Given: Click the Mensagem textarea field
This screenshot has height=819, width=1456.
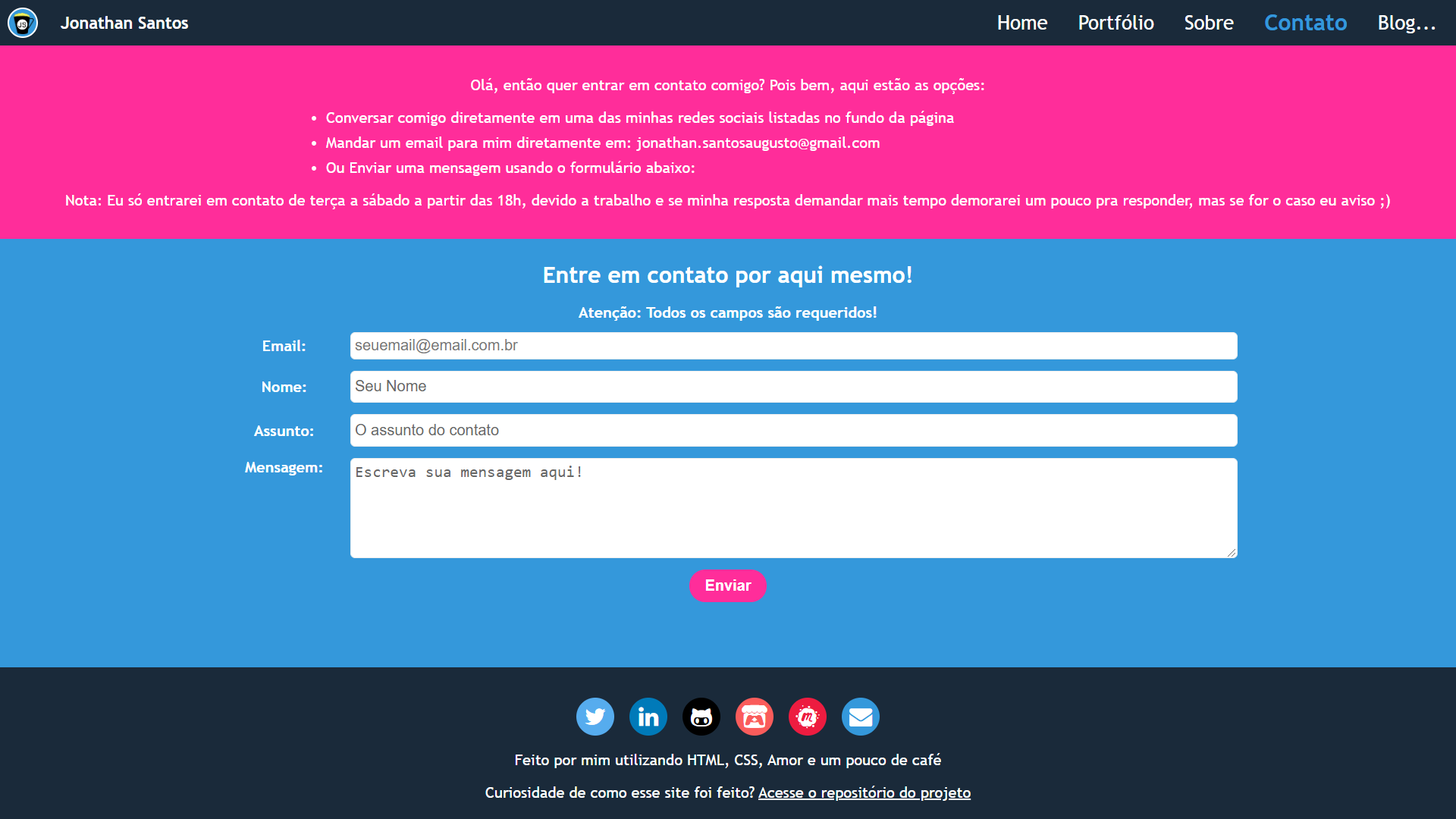Looking at the screenshot, I should pos(793,508).
